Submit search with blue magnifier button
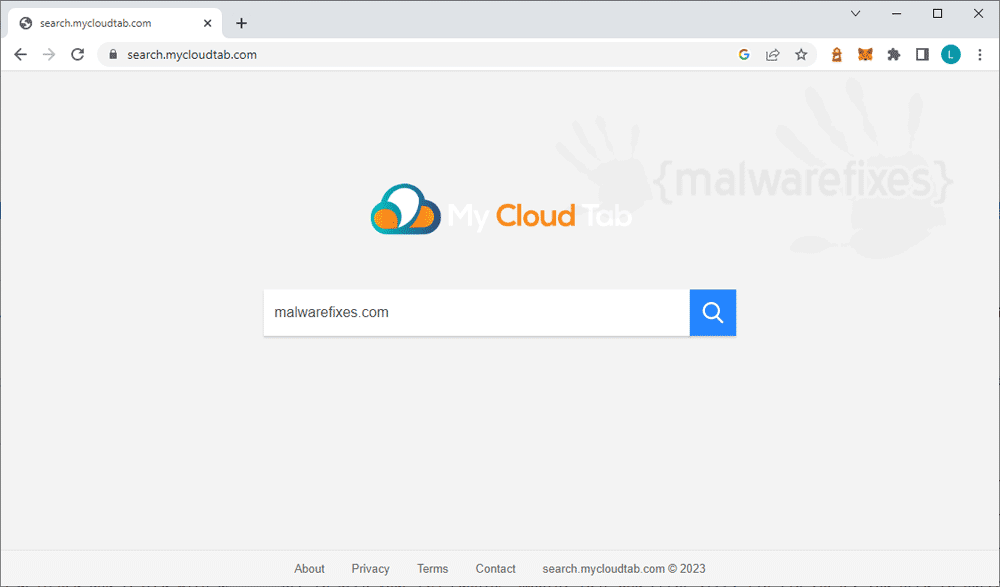This screenshot has height=587, width=1000. [712, 313]
